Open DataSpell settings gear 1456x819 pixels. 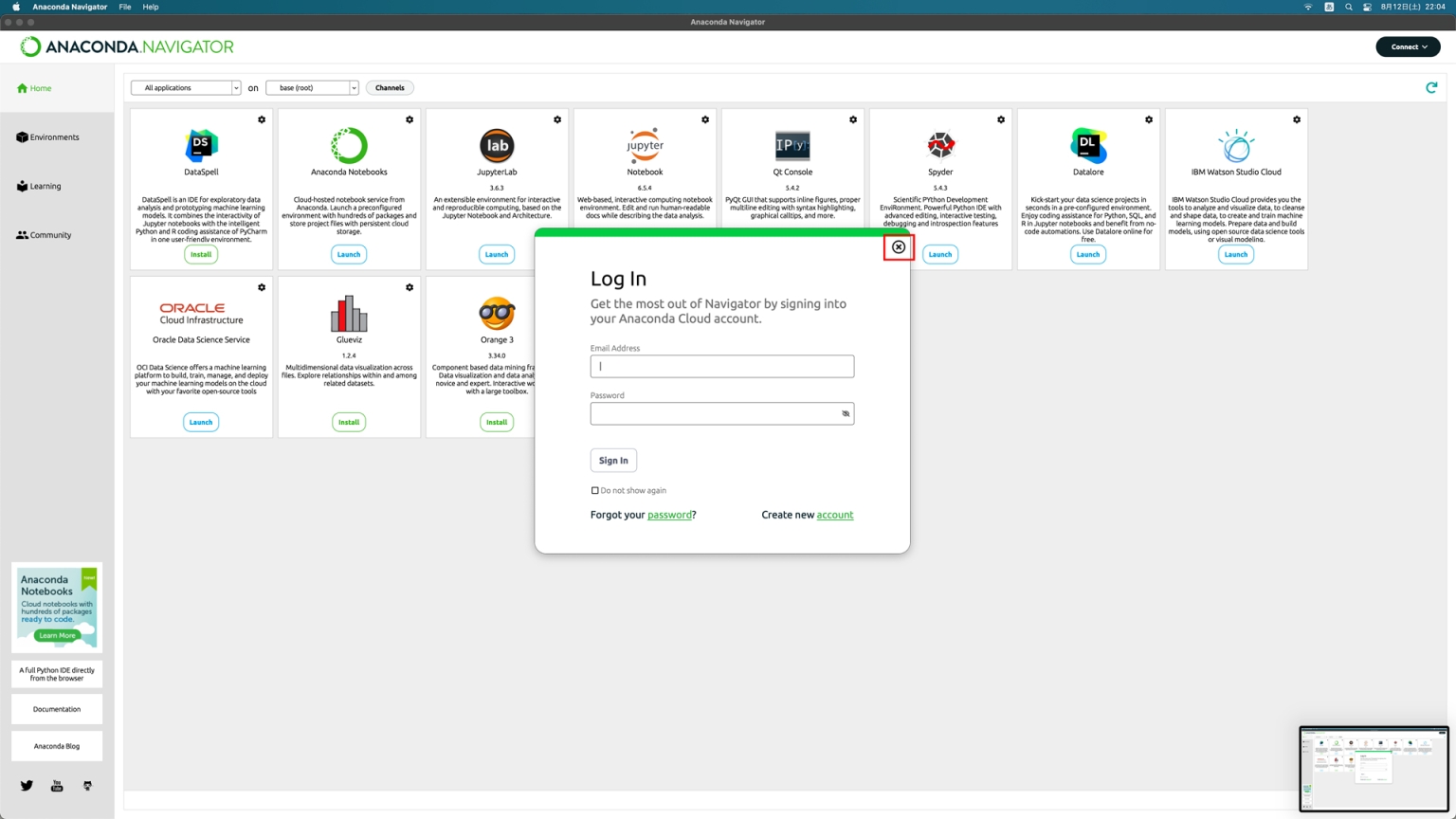(x=262, y=119)
